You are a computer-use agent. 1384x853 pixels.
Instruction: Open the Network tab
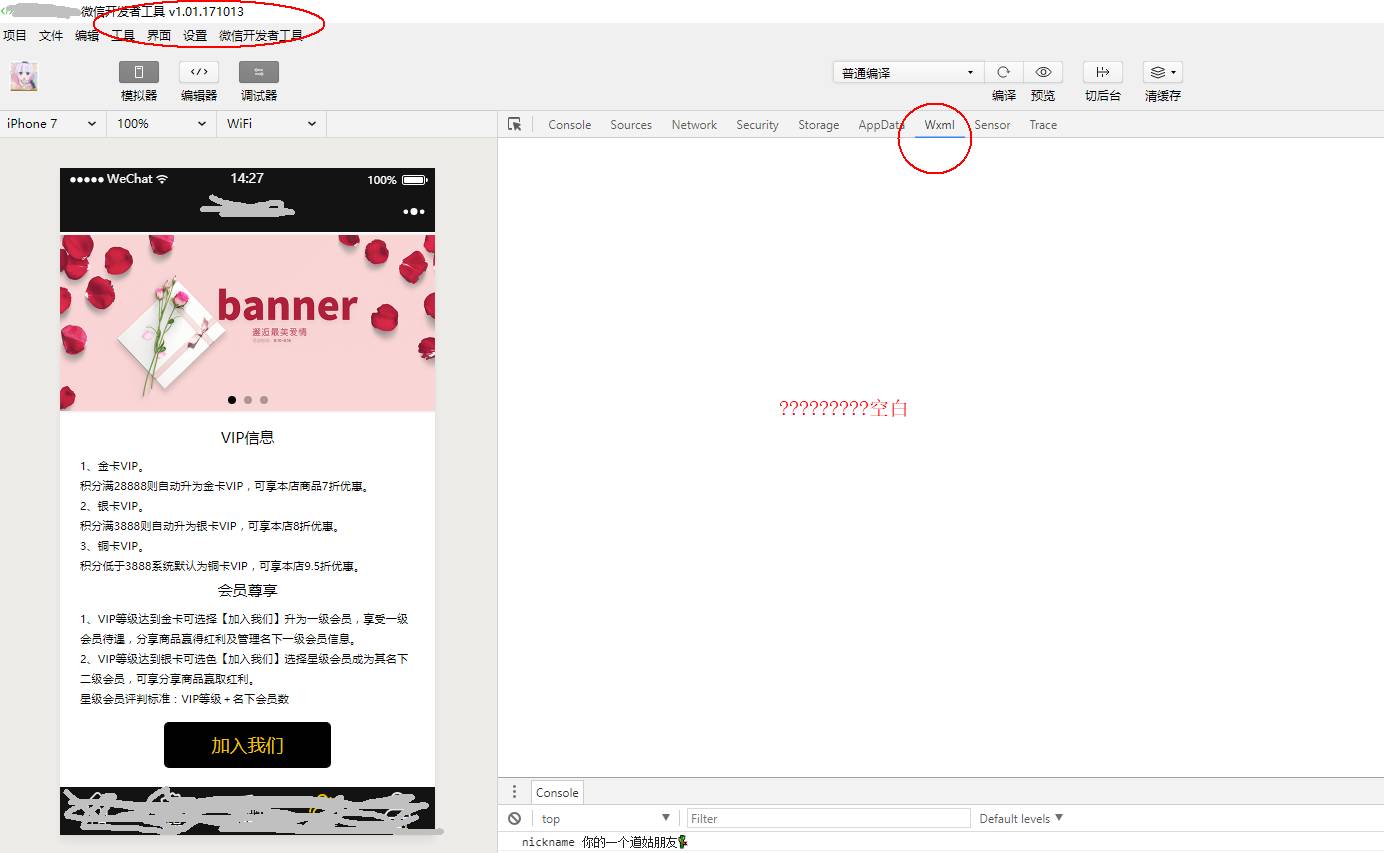coord(694,125)
